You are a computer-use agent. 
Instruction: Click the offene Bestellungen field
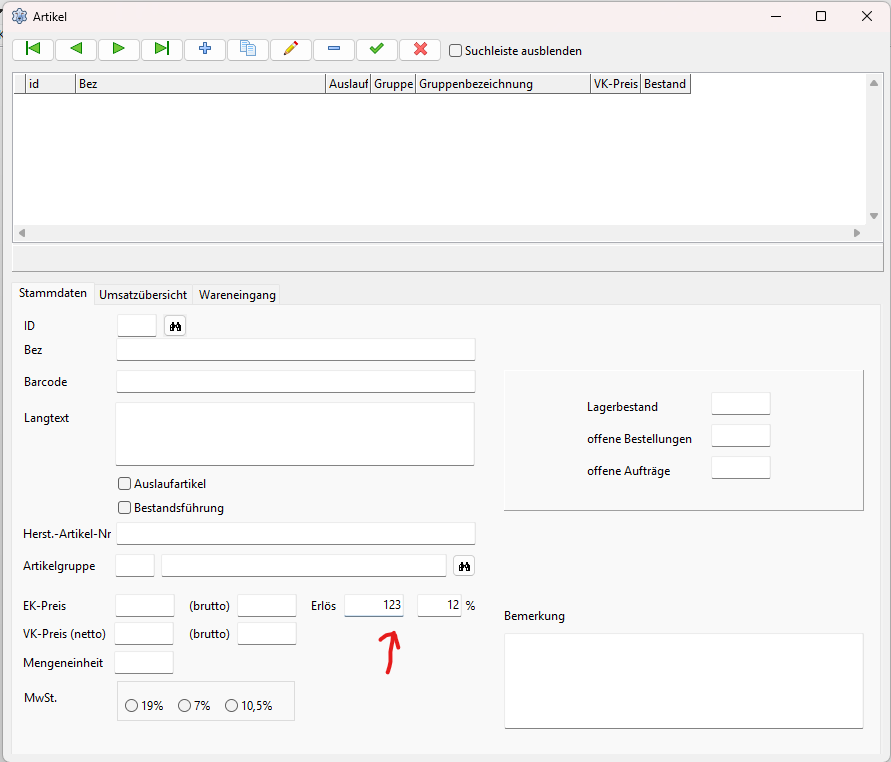point(741,436)
